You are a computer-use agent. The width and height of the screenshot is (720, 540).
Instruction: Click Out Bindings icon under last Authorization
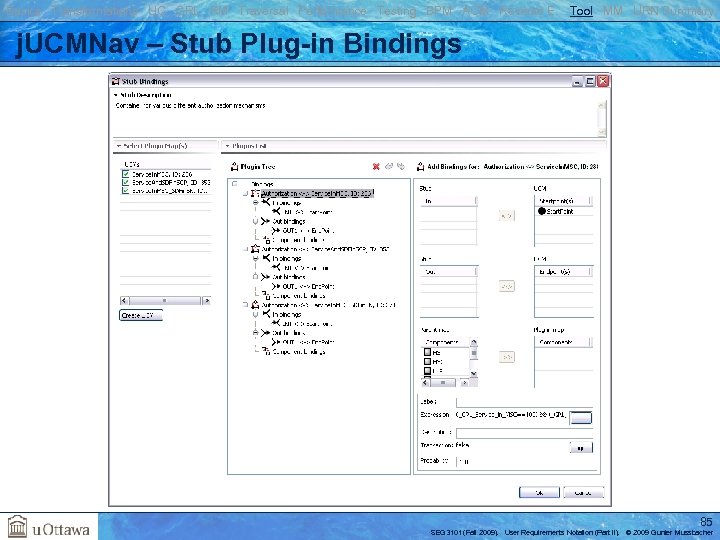pos(265,333)
